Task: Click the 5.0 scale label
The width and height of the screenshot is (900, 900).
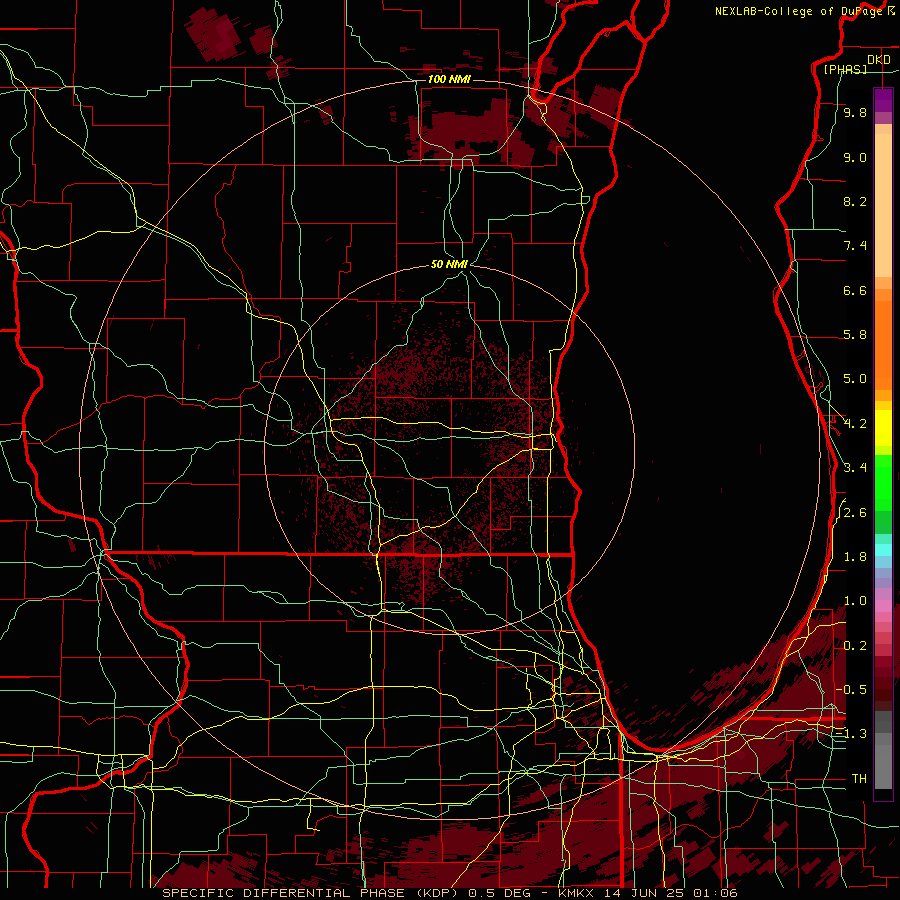Action: click(x=855, y=379)
